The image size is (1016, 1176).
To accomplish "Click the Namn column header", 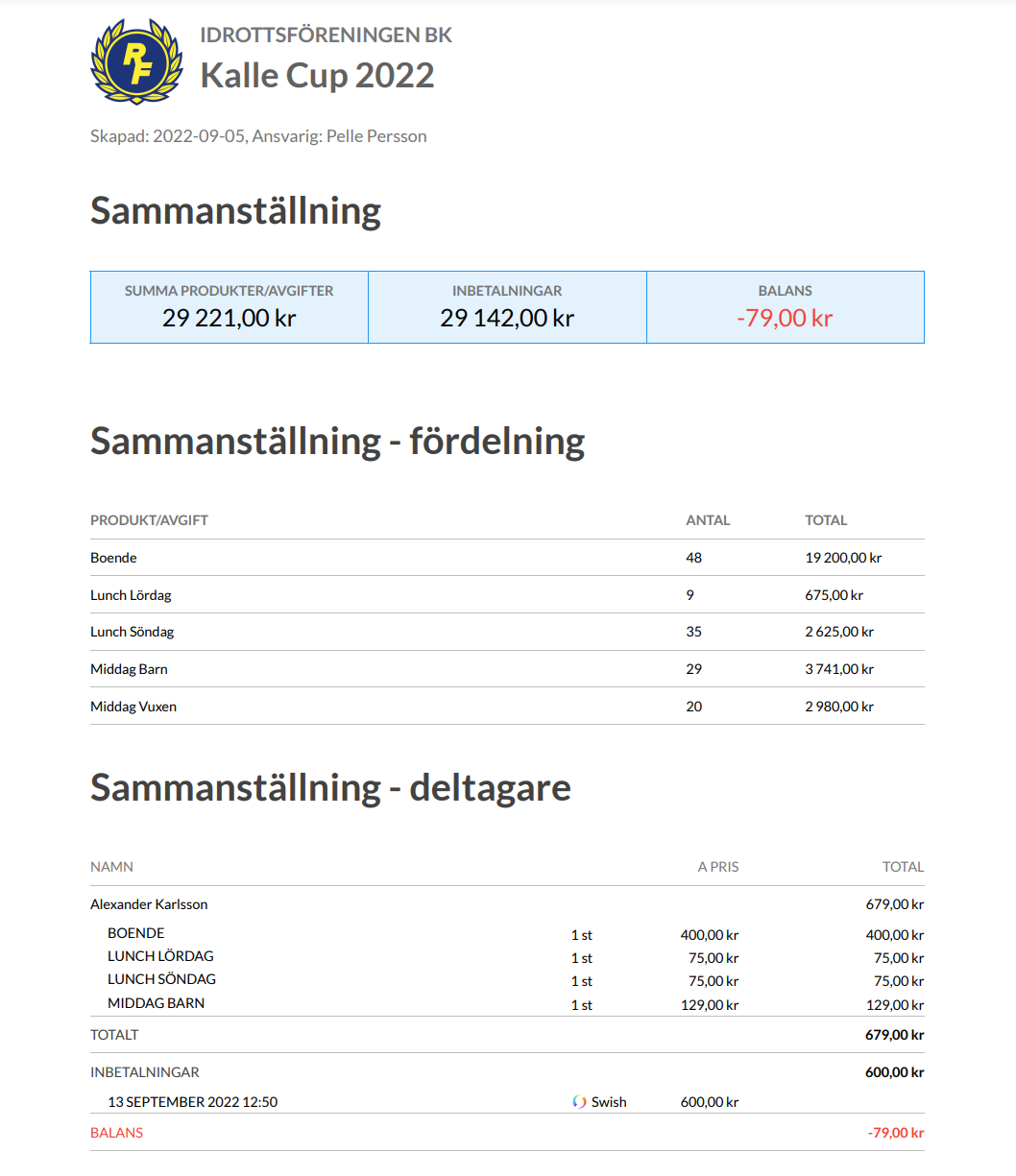I will pyautogui.click(x=111, y=867).
